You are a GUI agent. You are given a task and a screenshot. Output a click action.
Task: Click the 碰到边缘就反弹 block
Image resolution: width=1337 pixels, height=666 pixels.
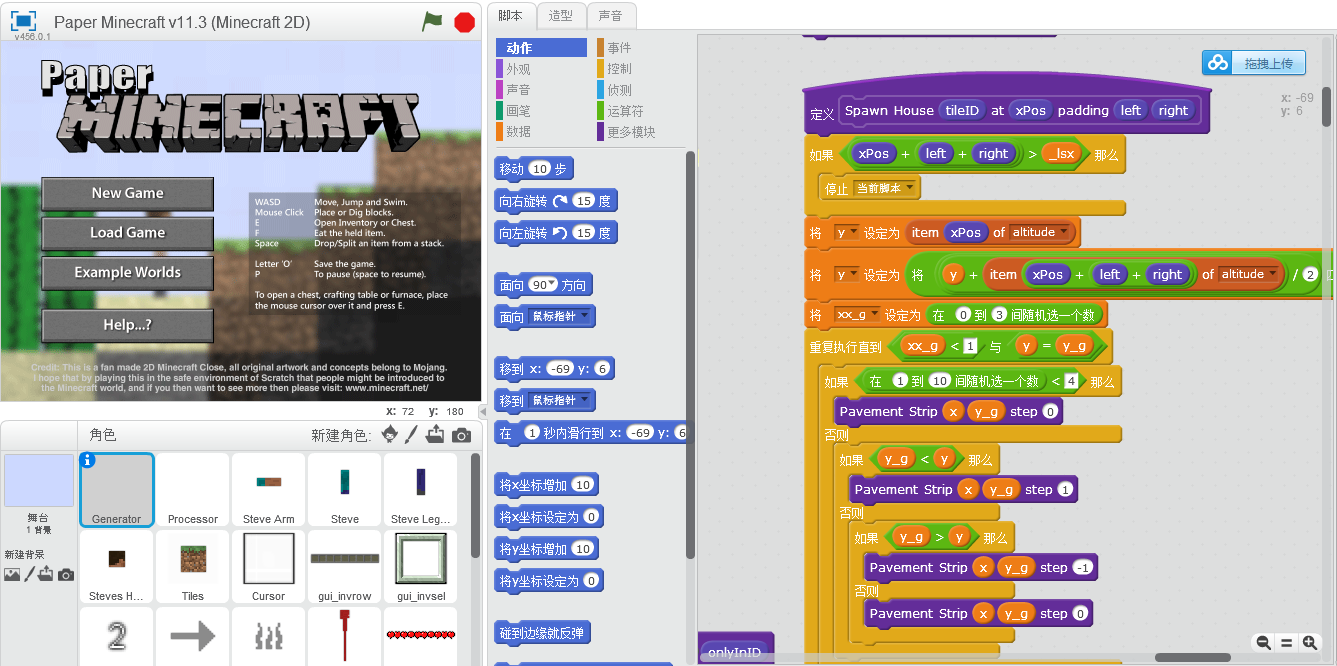pyautogui.click(x=542, y=633)
